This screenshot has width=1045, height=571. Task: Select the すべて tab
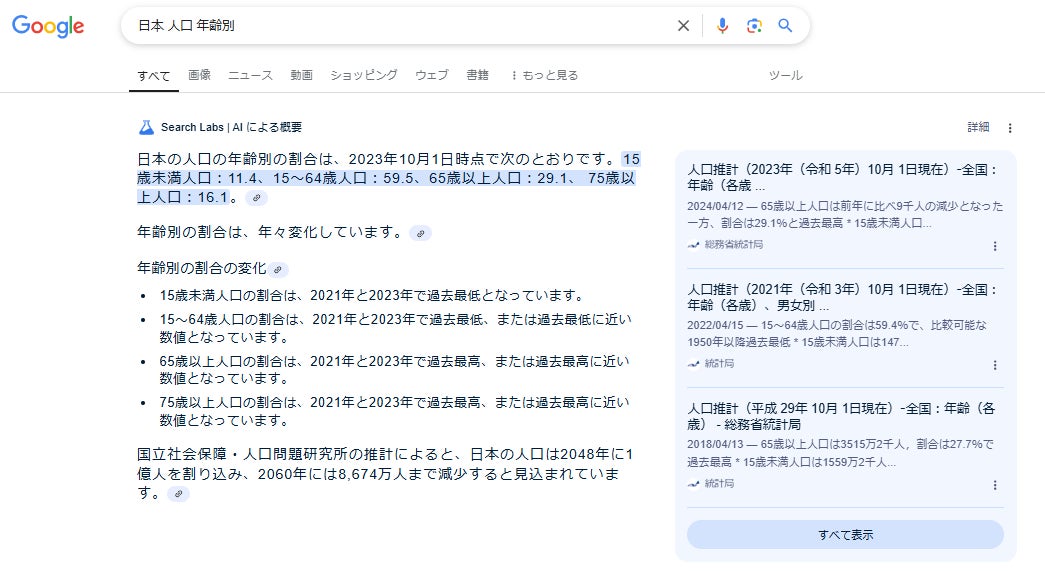(x=154, y=76)
